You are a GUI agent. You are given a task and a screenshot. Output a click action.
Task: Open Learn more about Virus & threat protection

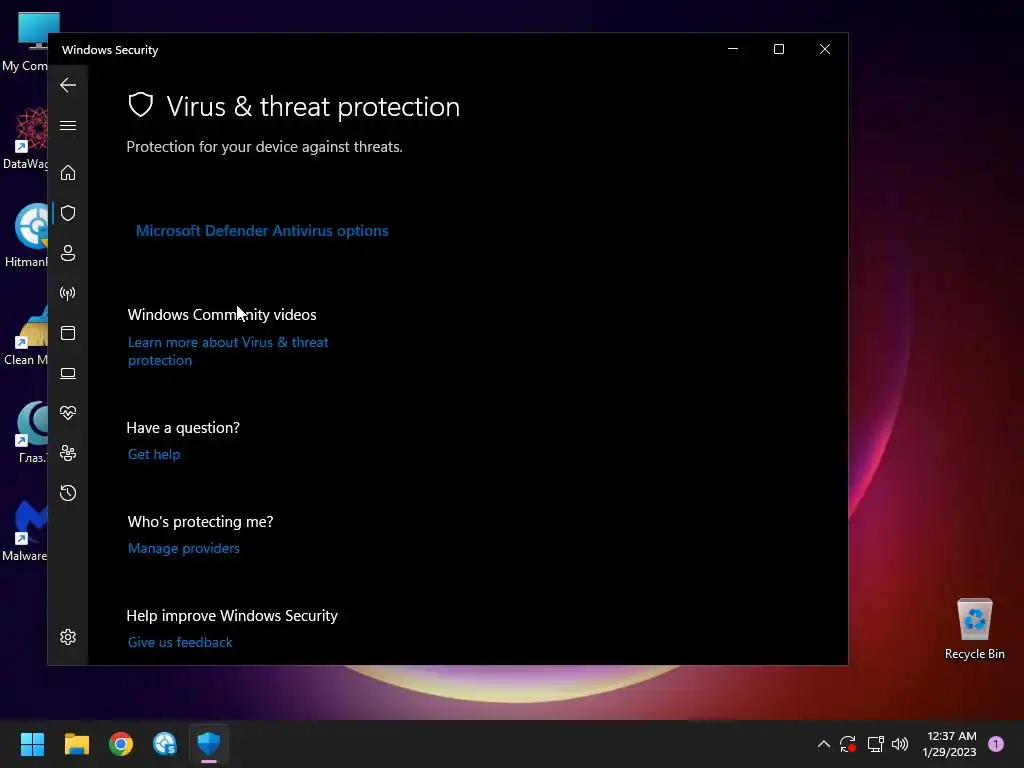pos(228,351)
